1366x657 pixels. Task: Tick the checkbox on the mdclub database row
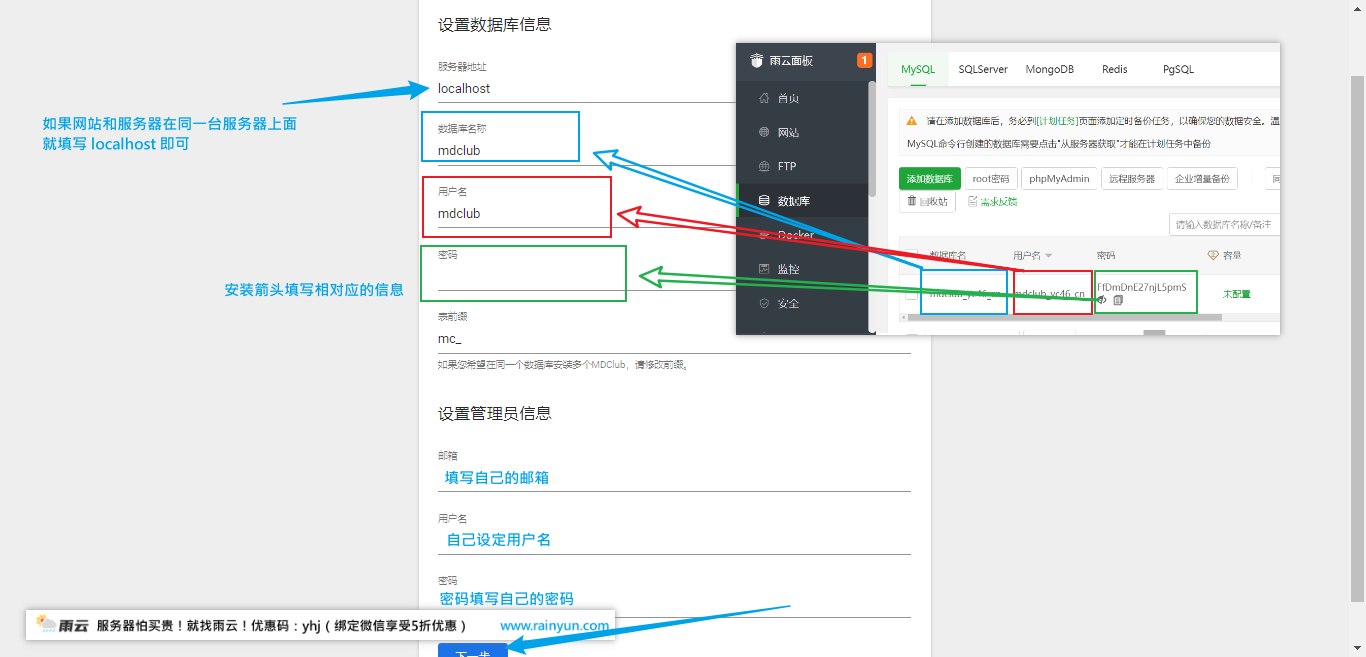coord(911,295)
